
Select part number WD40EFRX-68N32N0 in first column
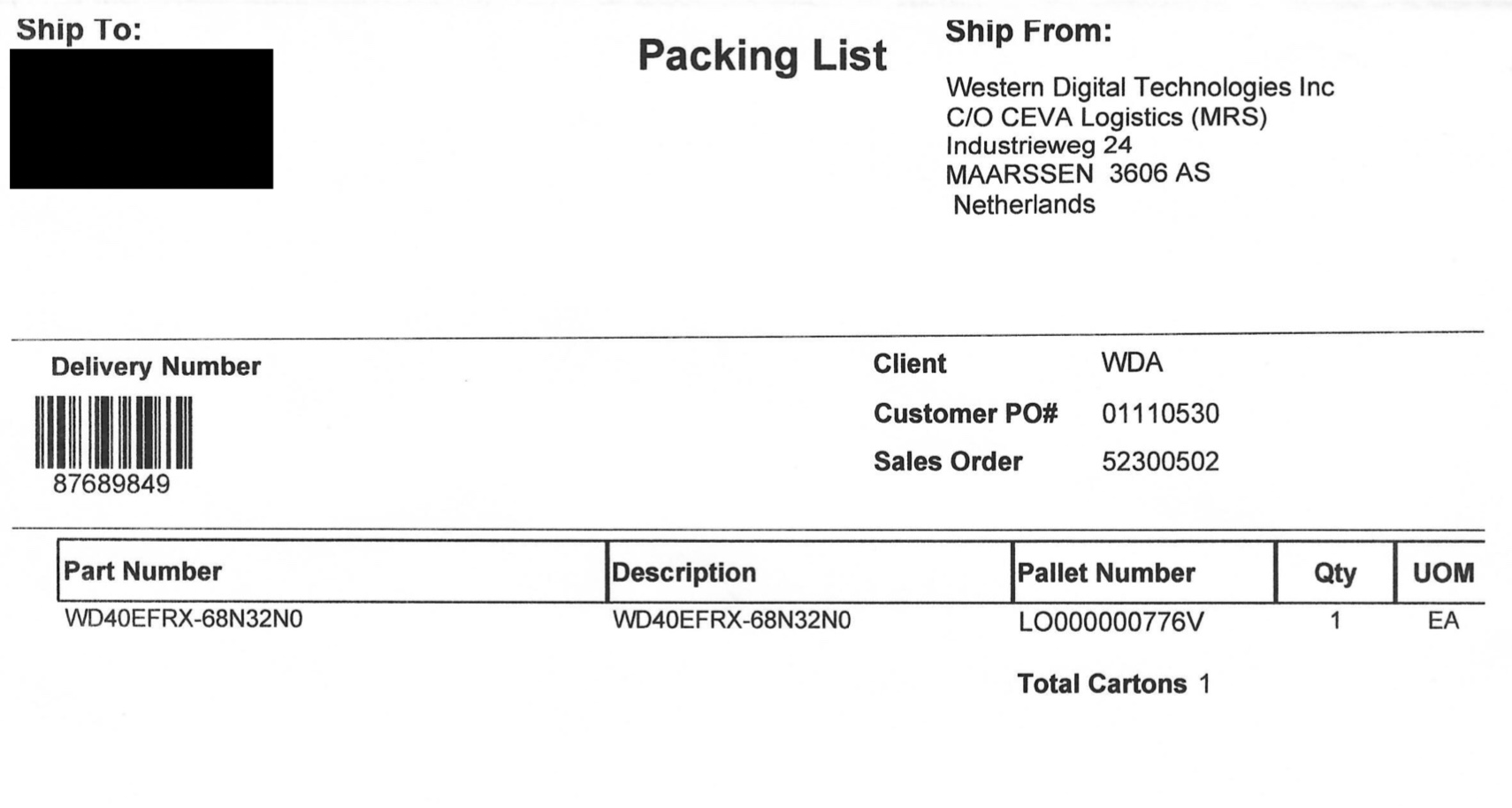pyautogui.click(x=183, y=618)
